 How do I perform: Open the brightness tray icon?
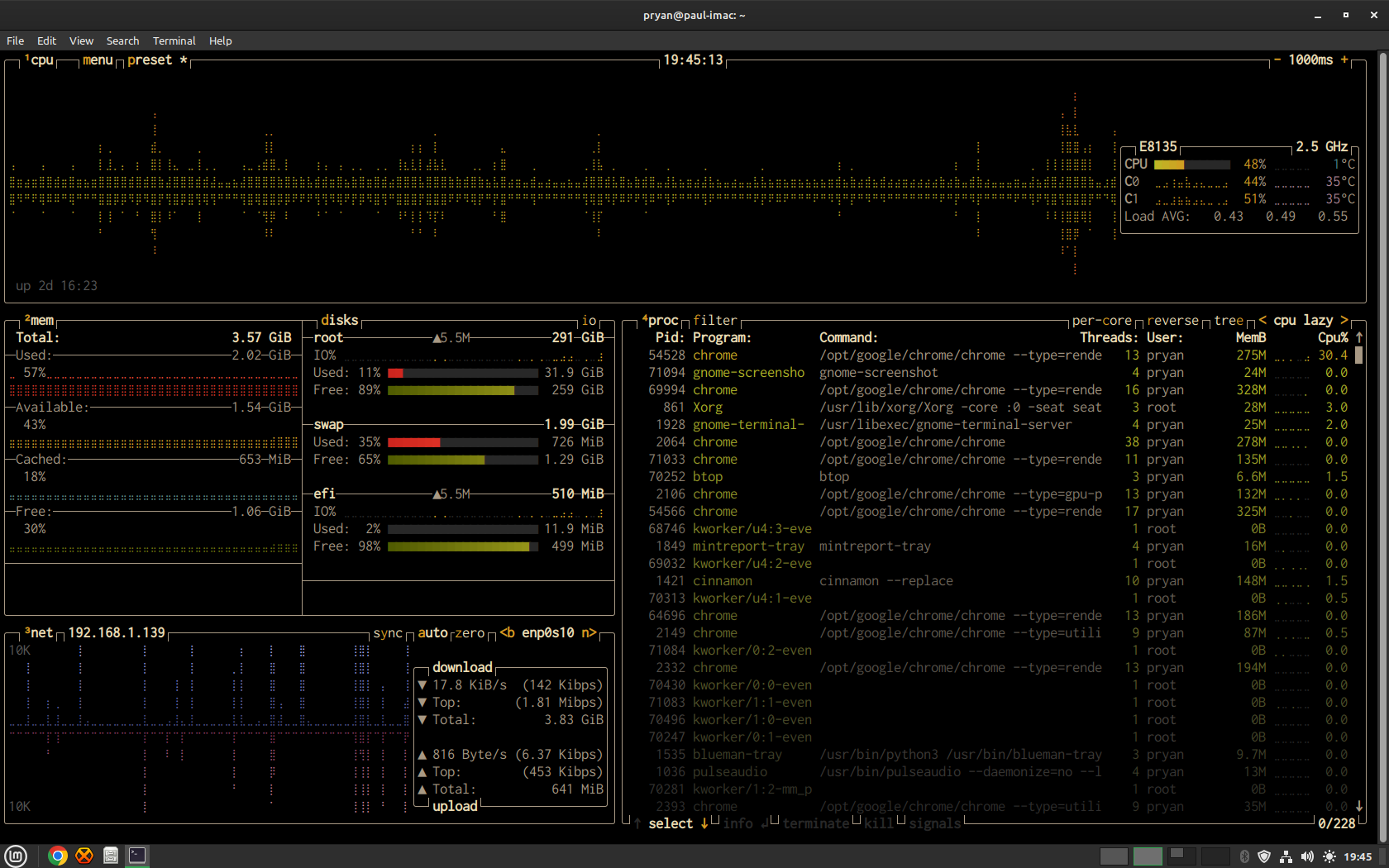click(x=1329, y=856)
